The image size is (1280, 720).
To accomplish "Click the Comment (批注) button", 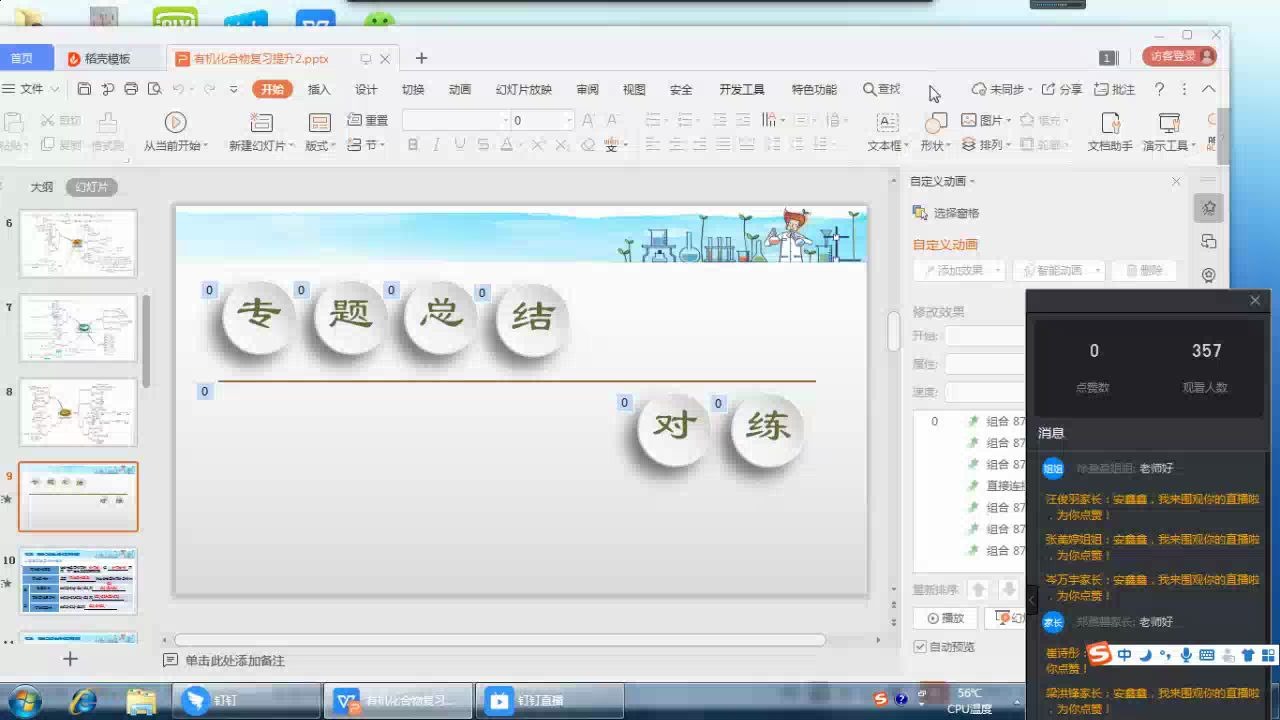I will click(1115, 89).
